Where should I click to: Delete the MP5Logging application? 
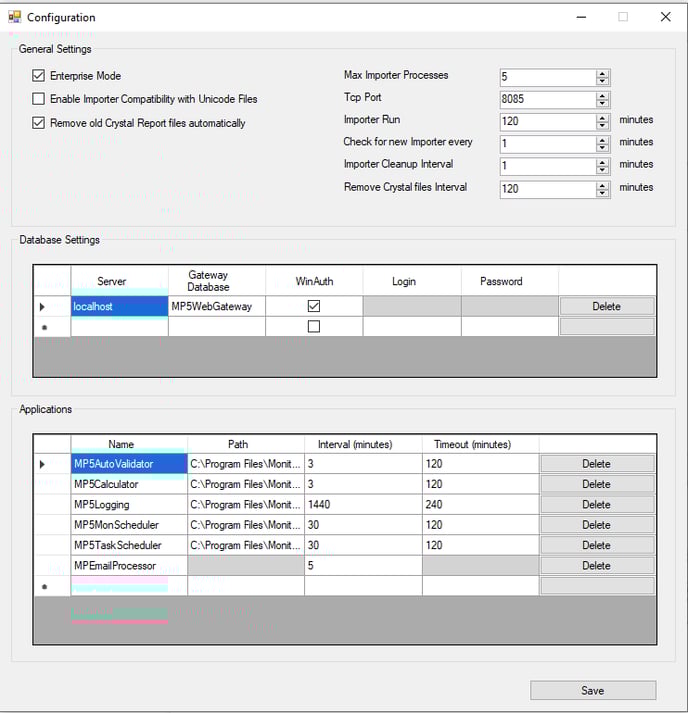pos(596,504)
